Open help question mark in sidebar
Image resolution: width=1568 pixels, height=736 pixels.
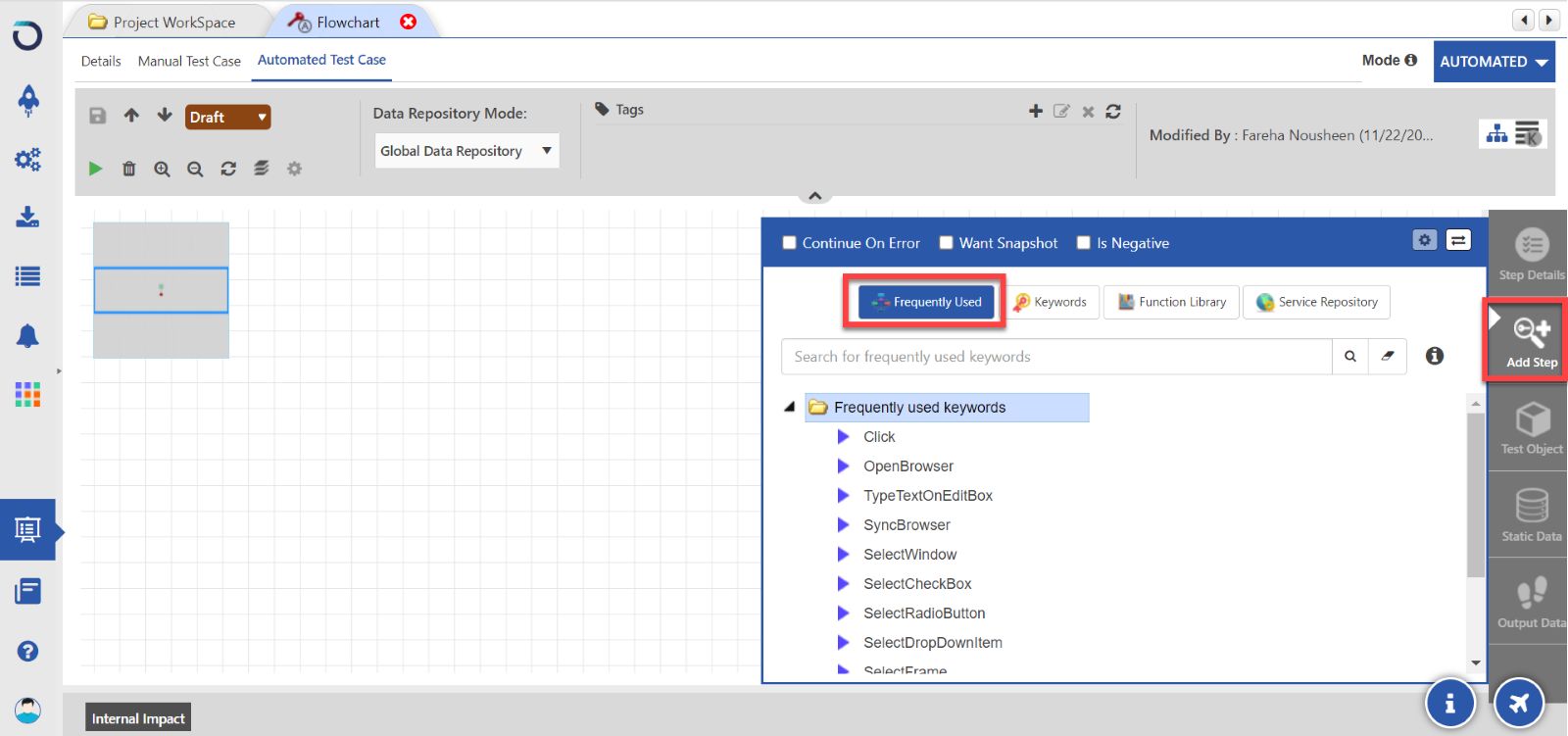point(27,651)
